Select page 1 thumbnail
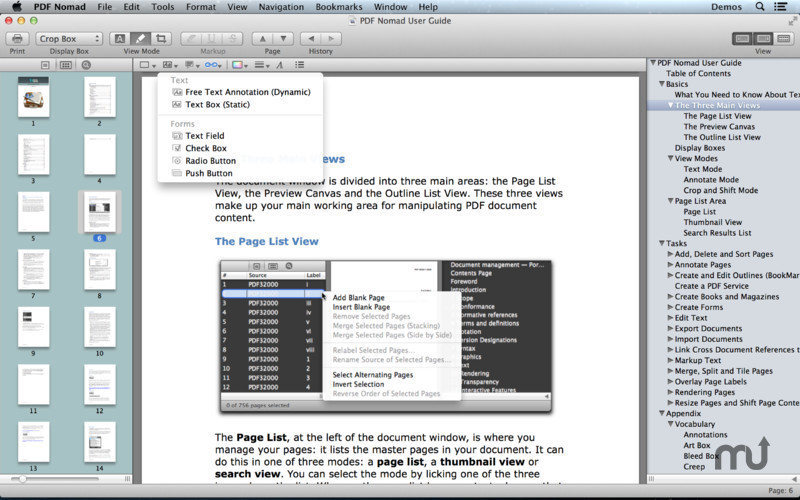Screen dimensions: 800x500 click(32, 98)
